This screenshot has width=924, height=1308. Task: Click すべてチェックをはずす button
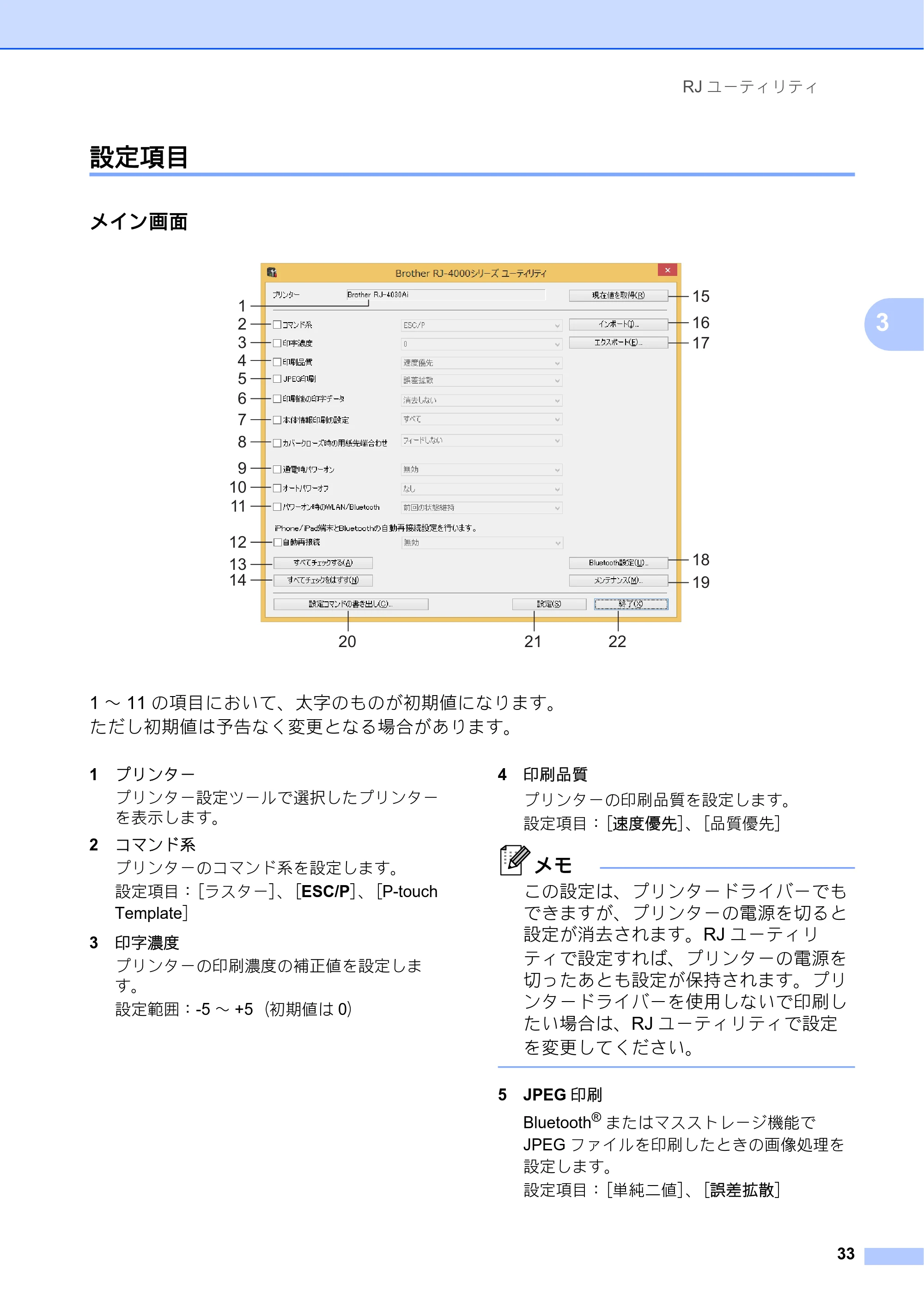pos(323,580)
